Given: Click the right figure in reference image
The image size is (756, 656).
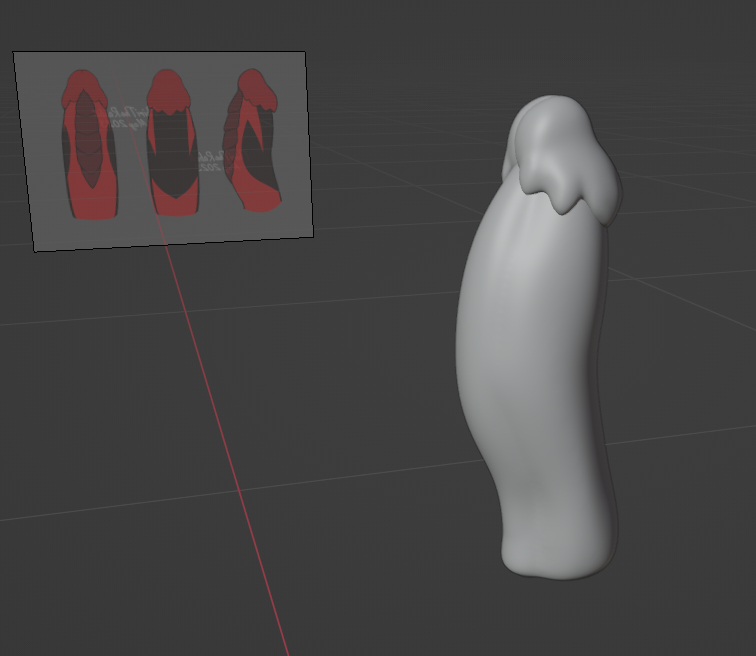Looking at the screenshot, I should tap(251, 142).
